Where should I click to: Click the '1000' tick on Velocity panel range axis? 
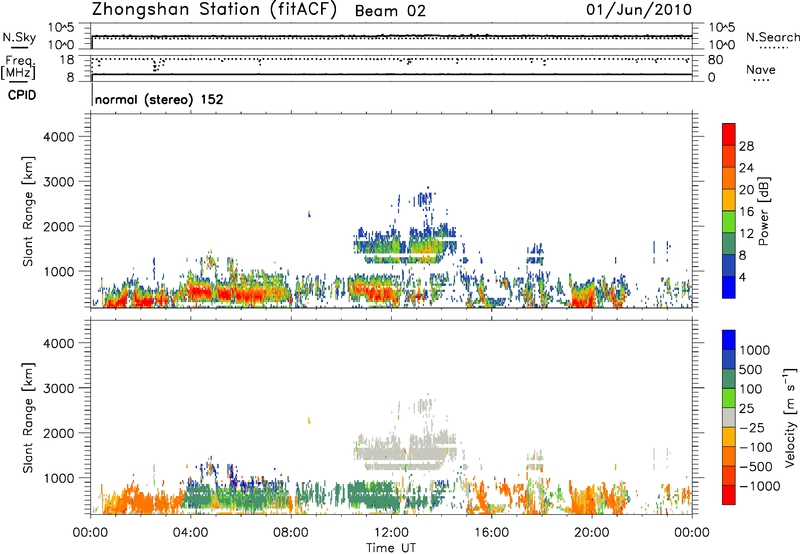(x=59, y=478)
